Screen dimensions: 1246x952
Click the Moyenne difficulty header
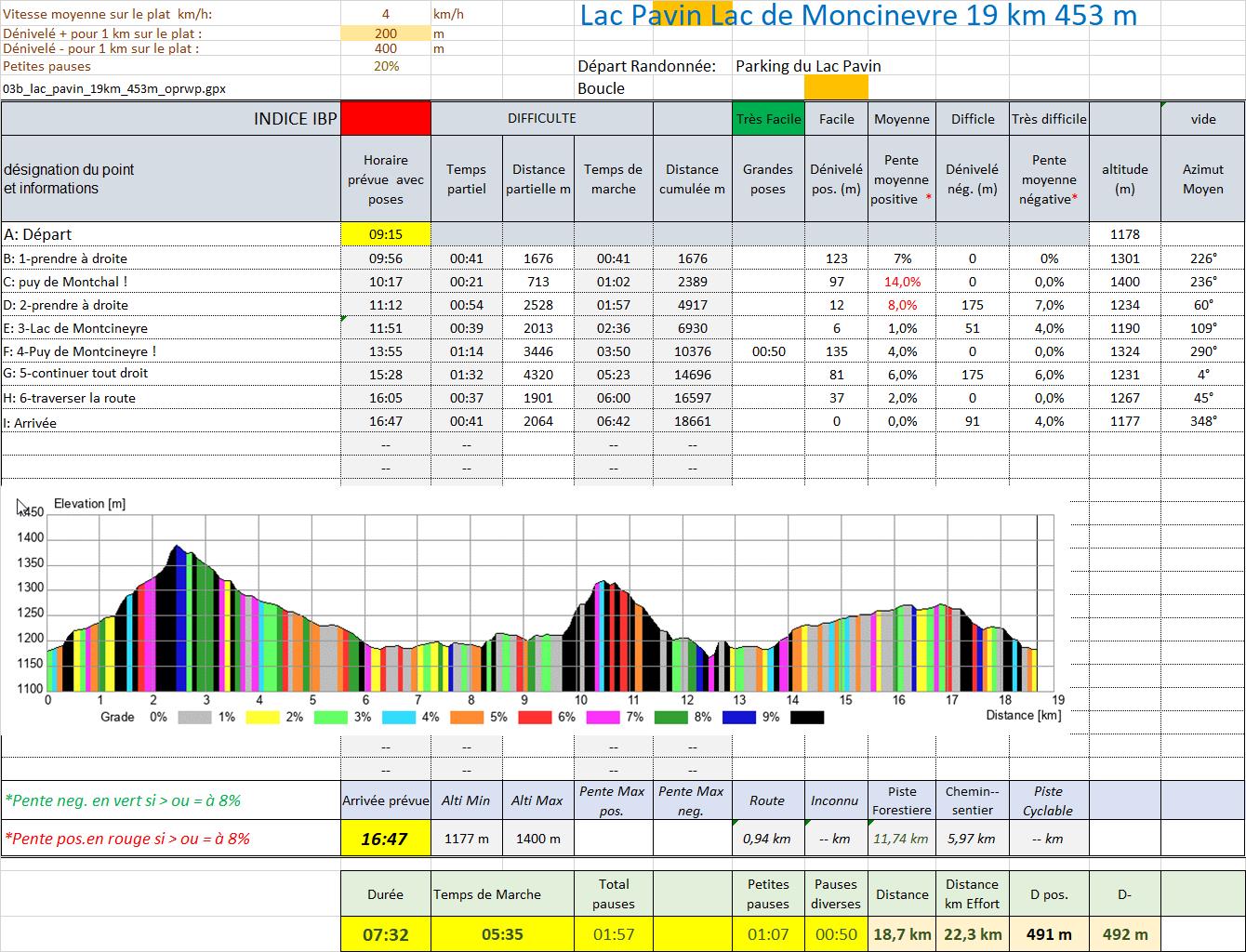pyautogui.click(x=901, y=118)
